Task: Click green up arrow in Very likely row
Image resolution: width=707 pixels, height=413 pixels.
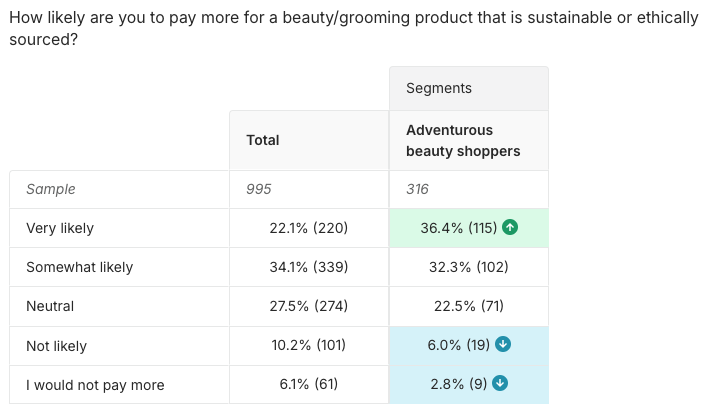Action: pos(510,228)
